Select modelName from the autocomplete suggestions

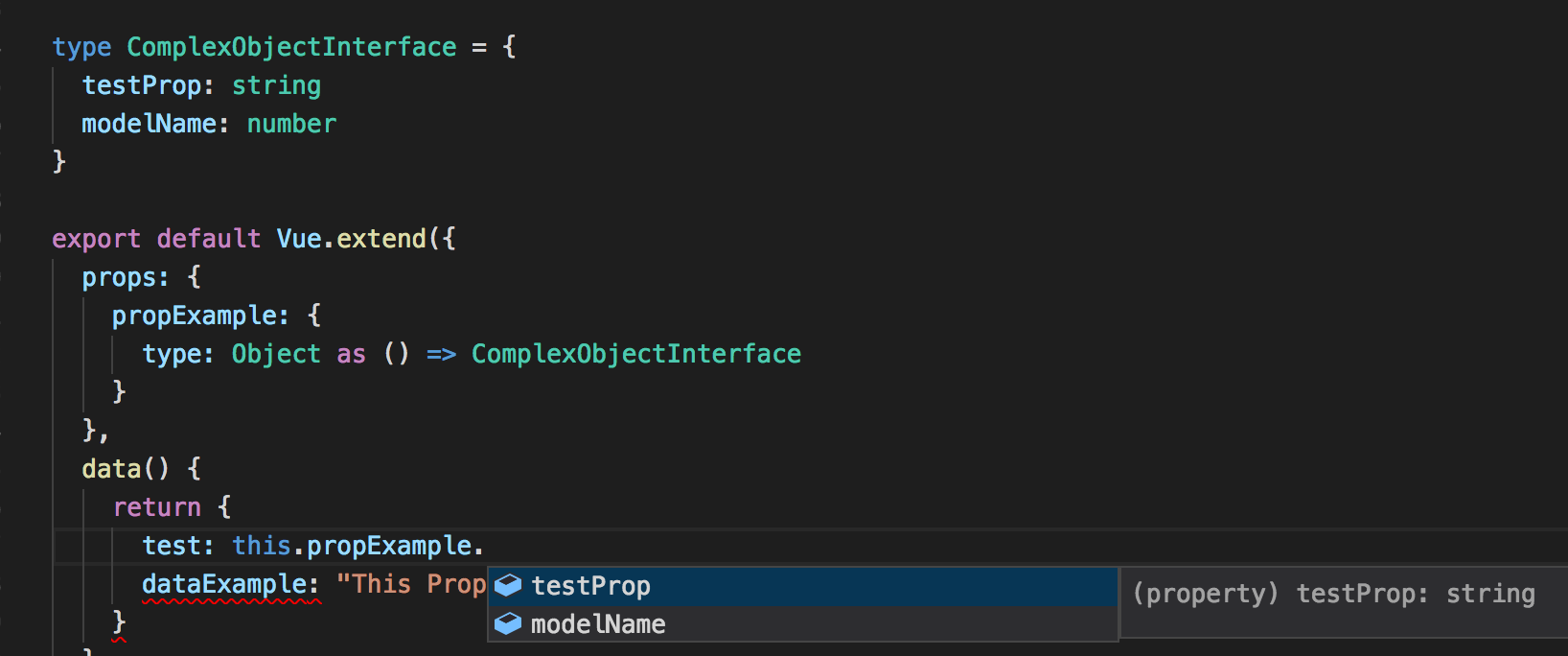point(598,623)
